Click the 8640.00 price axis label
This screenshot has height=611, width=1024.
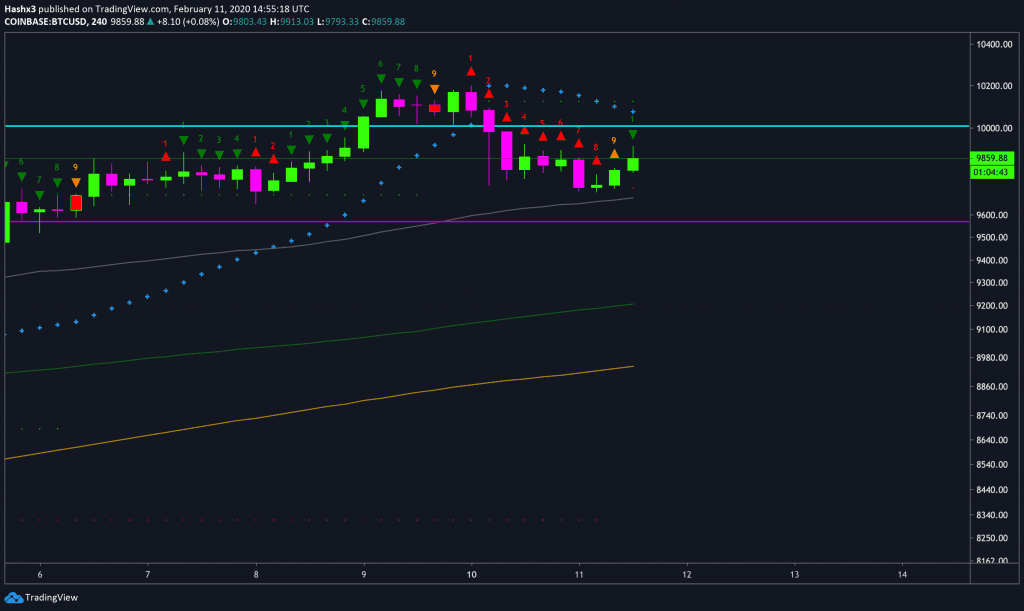pyautogui.click(x=992, y=440)
